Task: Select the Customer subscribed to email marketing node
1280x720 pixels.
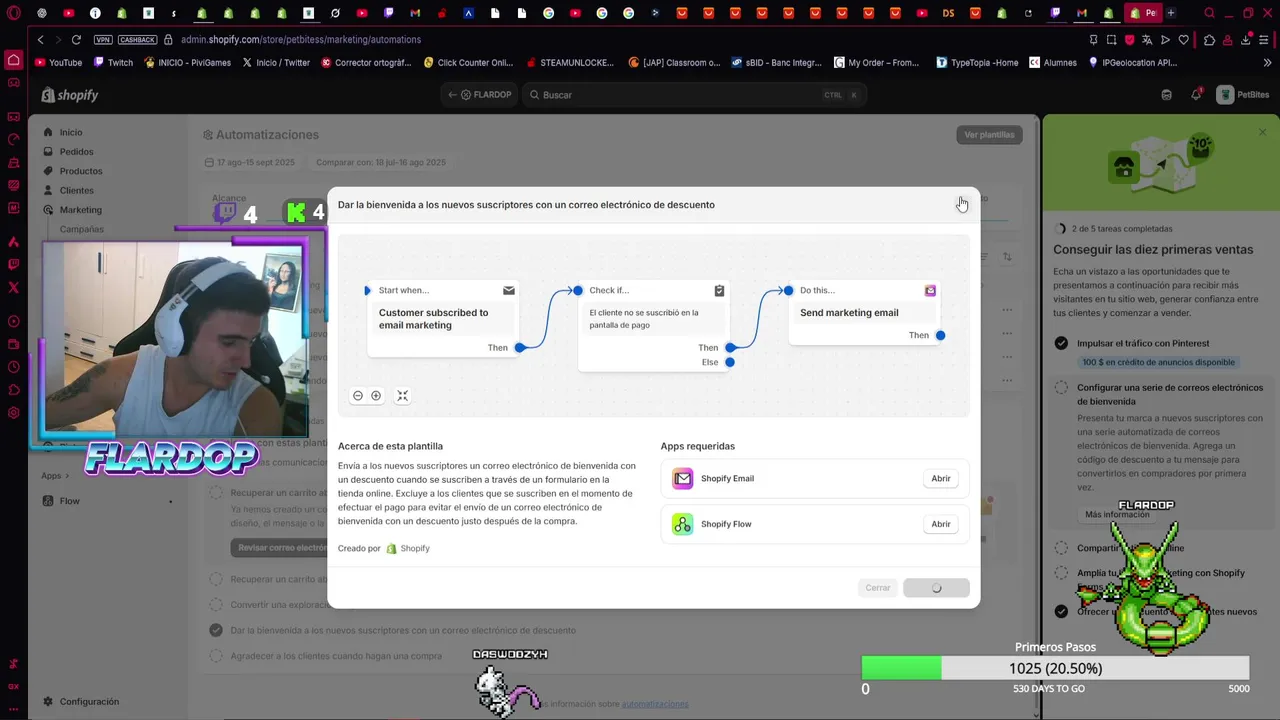Action: tap(443, 318)
